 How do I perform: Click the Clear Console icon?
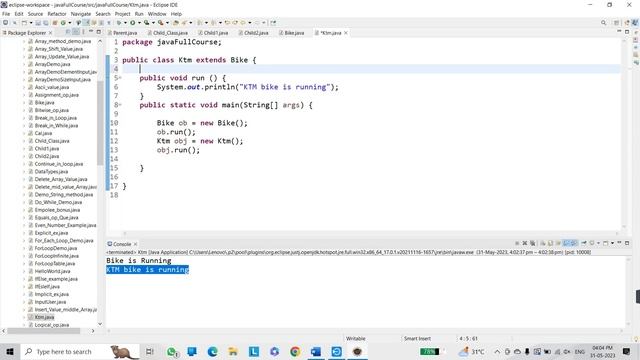pos(543,243)
